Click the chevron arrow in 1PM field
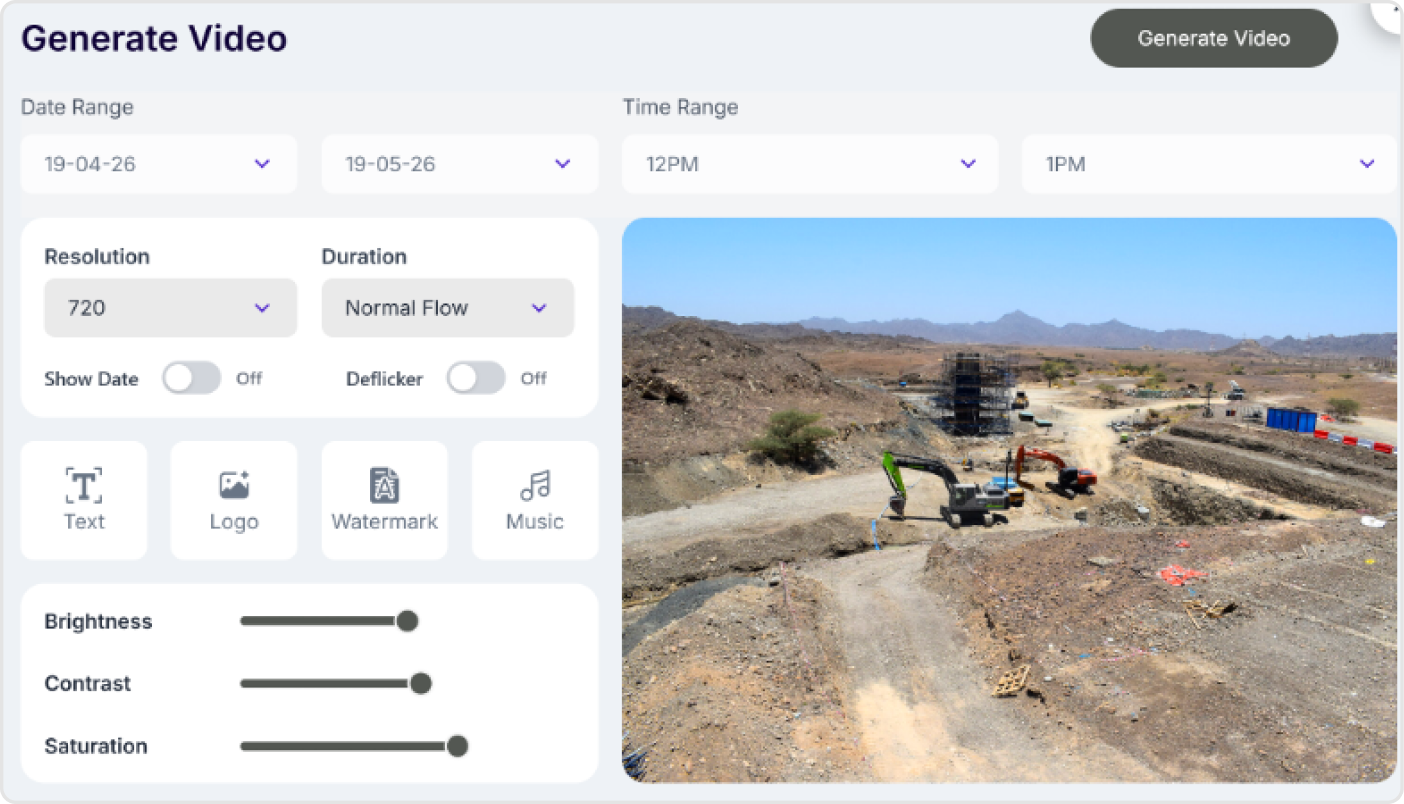This screenshot has width=1404, height=804. [x=1367, y=164]
